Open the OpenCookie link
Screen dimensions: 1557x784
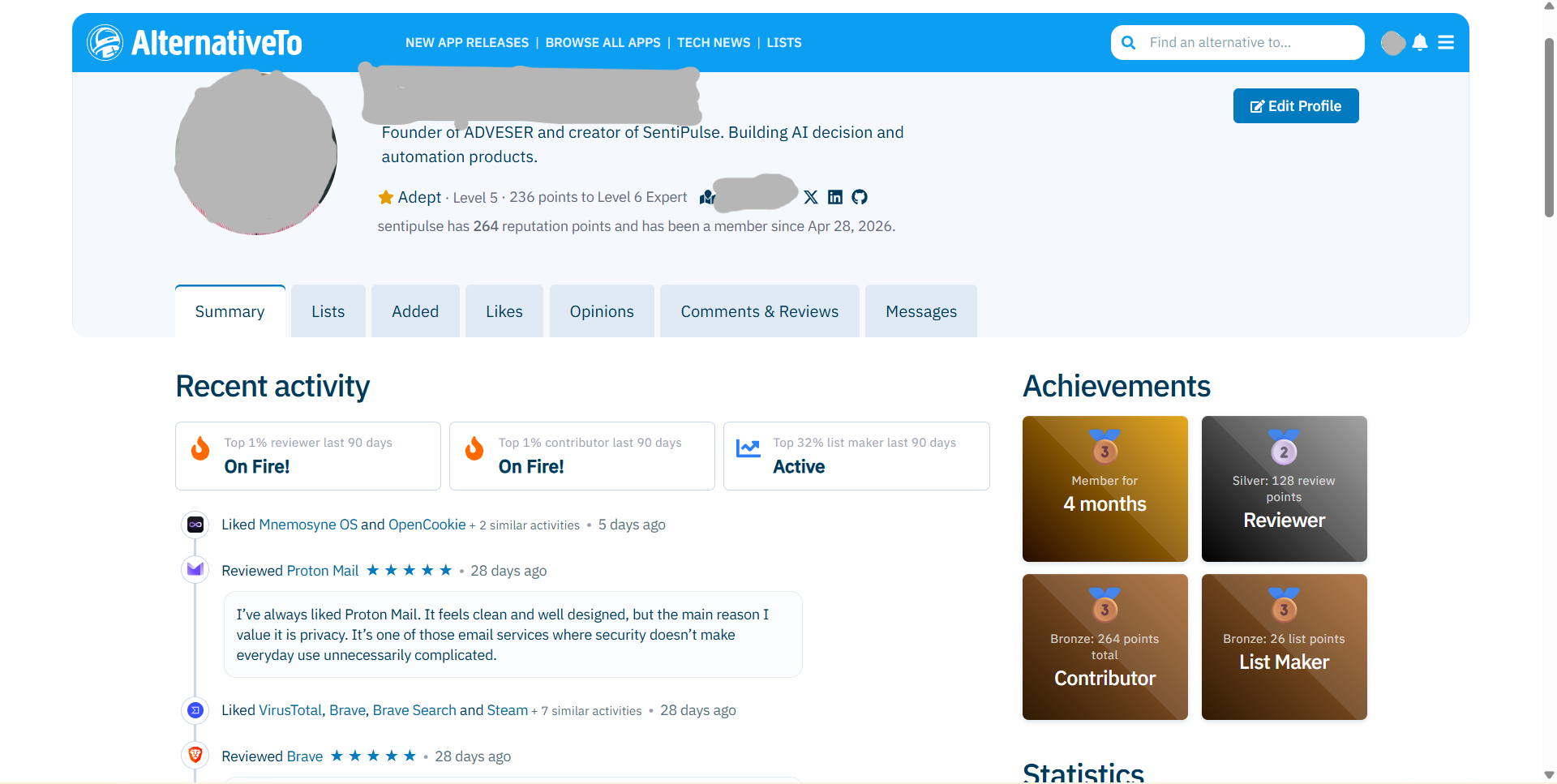(x=427, y=525)
